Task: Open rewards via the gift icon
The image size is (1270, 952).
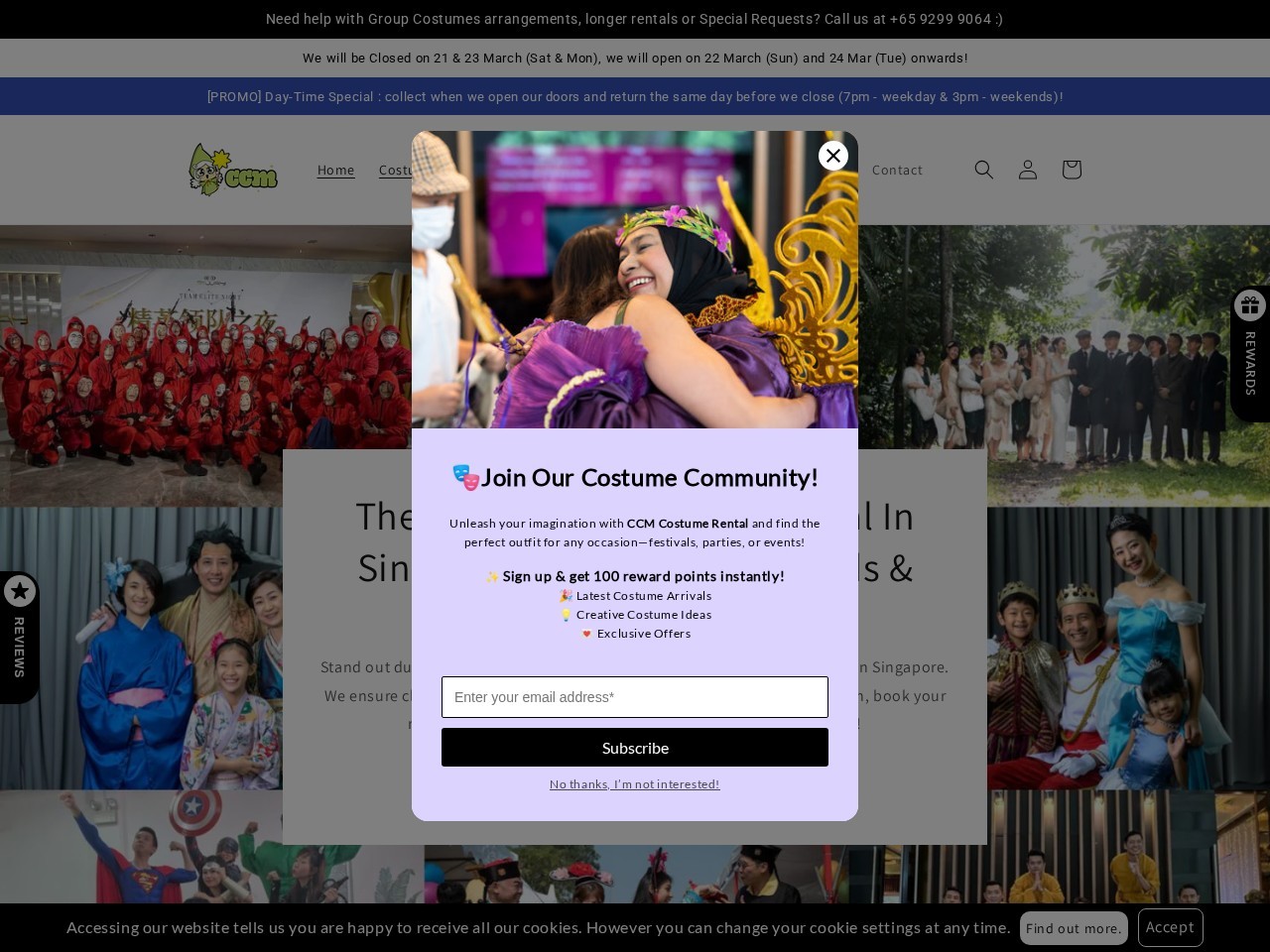Action: [x=1250, y=305]
